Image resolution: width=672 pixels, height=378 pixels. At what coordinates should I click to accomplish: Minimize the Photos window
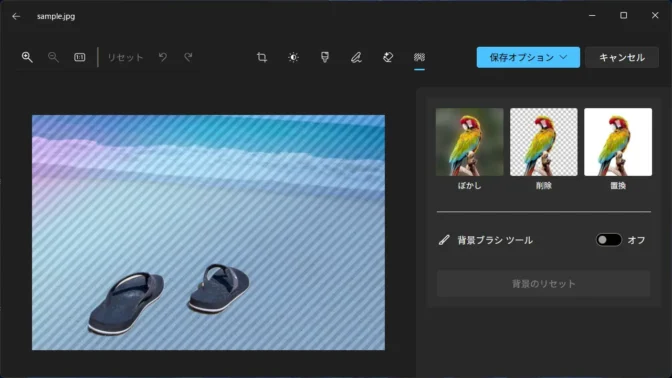tap(592, 15)
